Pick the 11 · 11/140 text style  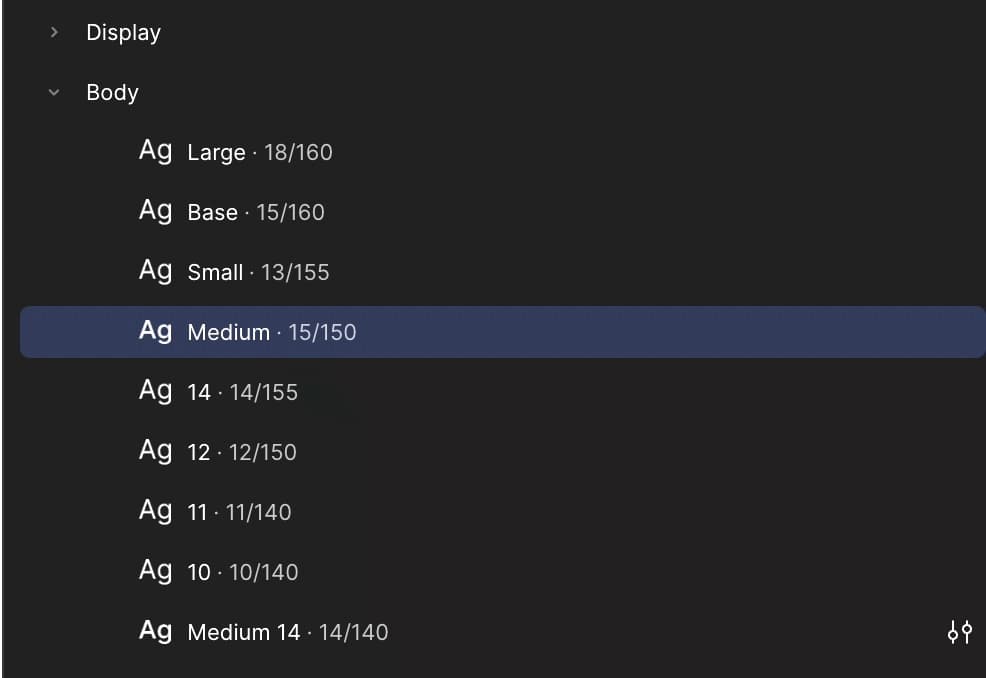503,512
